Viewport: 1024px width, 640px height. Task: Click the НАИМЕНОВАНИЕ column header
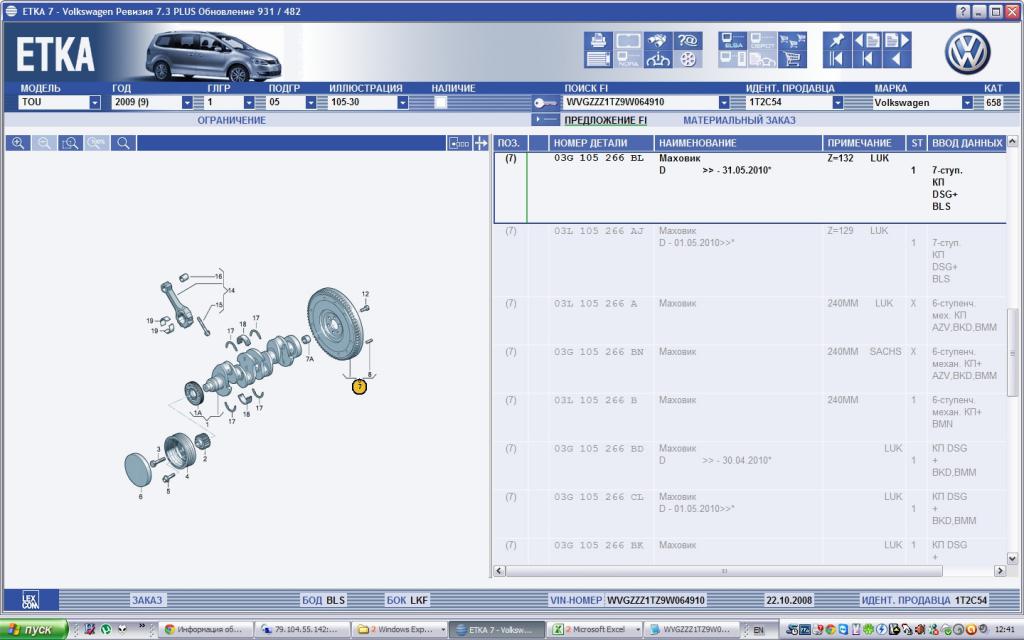click(x=738, y=143)
